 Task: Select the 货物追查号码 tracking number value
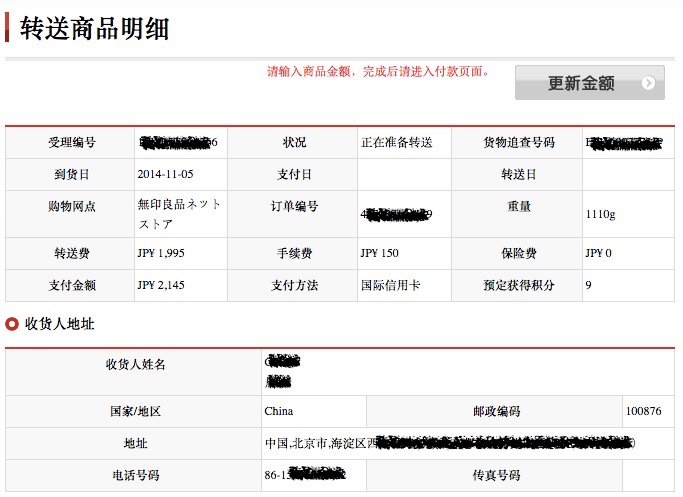pos(624,143)
